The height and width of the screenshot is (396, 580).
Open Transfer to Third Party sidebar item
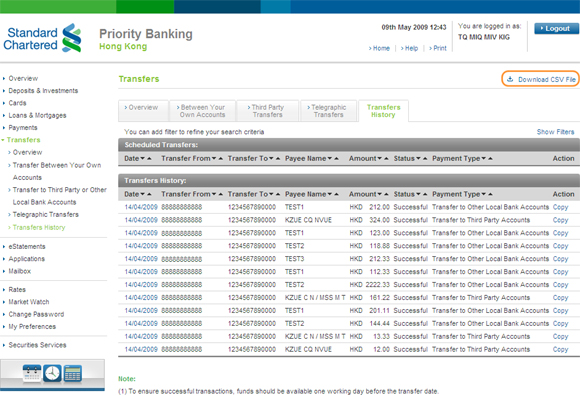tap(60, 196)
